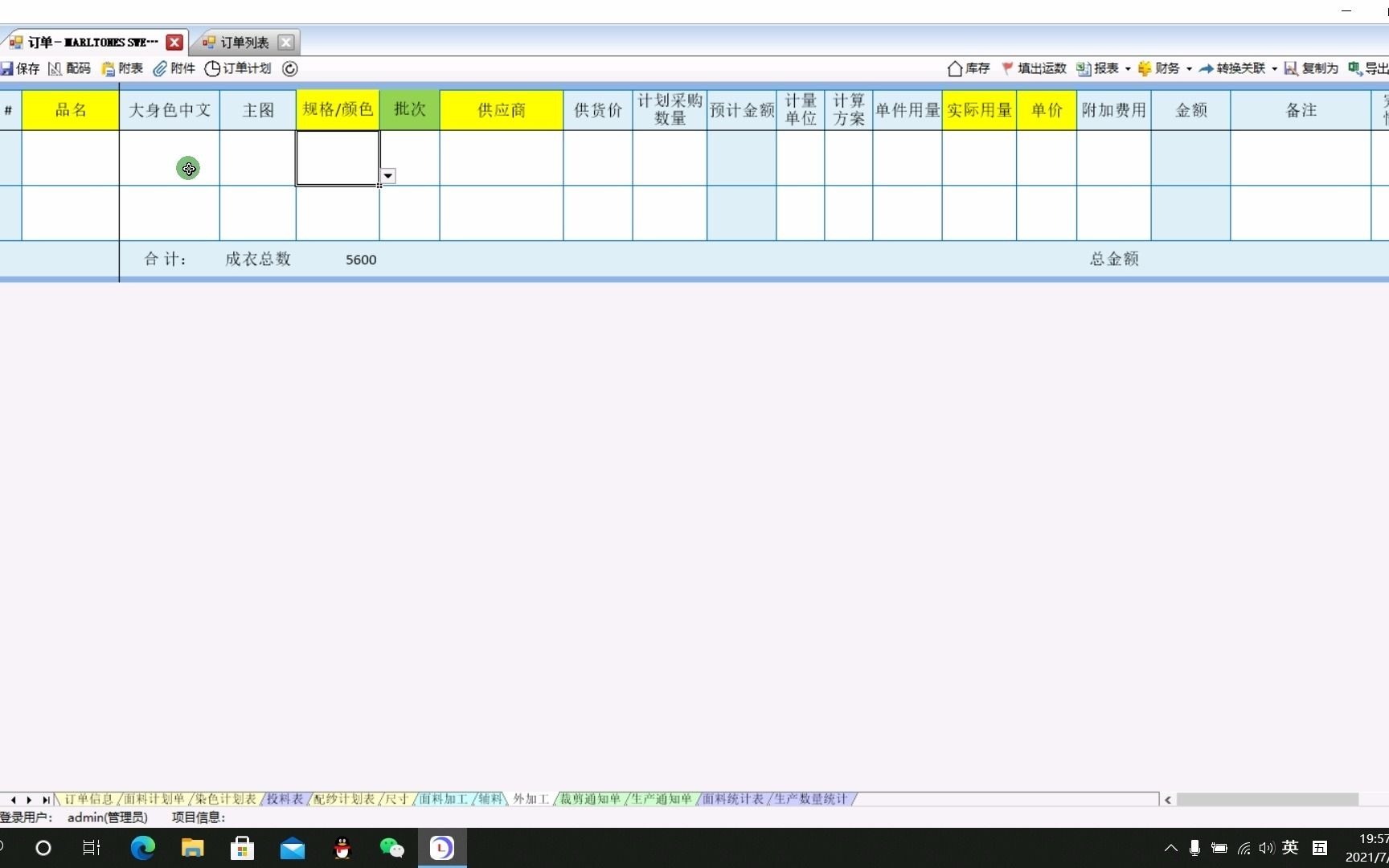Open the 附件 attachments paperclip

(174, 68)
